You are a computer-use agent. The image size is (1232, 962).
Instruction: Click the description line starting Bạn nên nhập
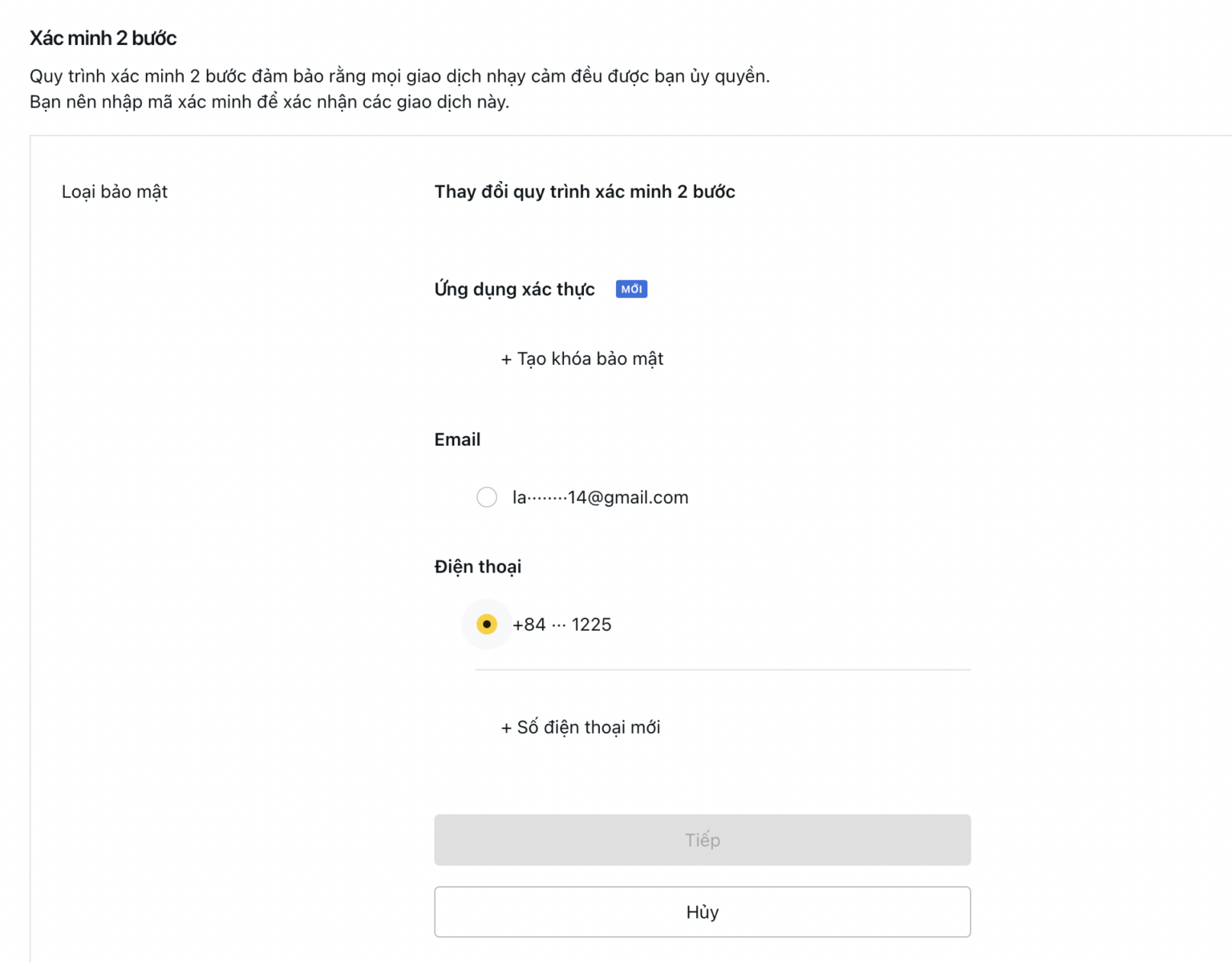point(269,102)
